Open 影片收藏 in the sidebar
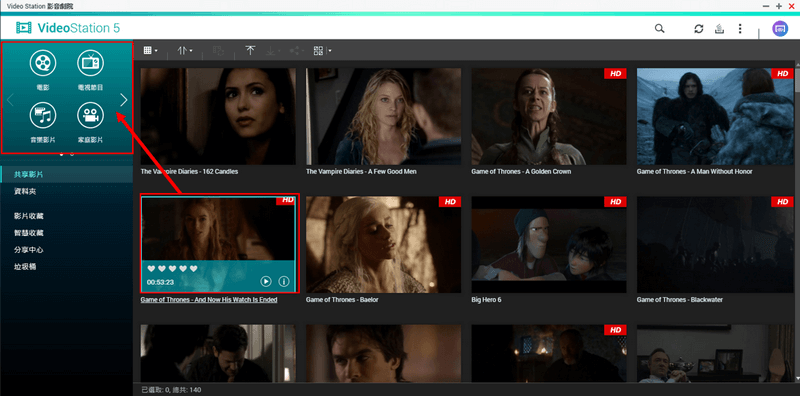Image resolution: width=800 pixels, height=396 pixels. coord(29,216)
